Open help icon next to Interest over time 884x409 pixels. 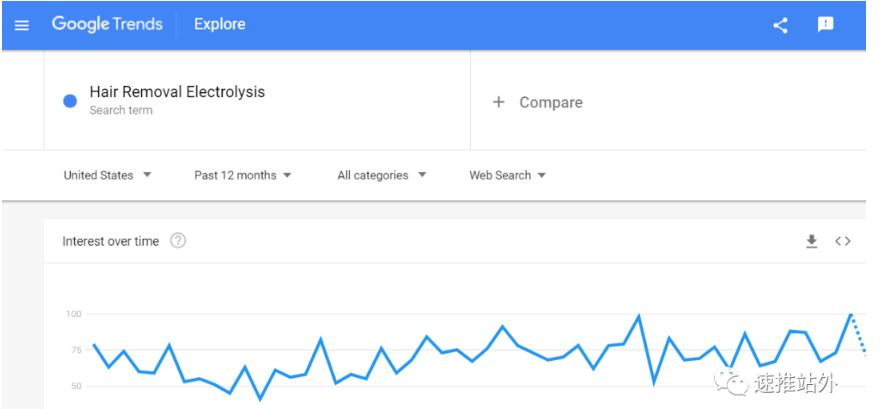(178, 241)
